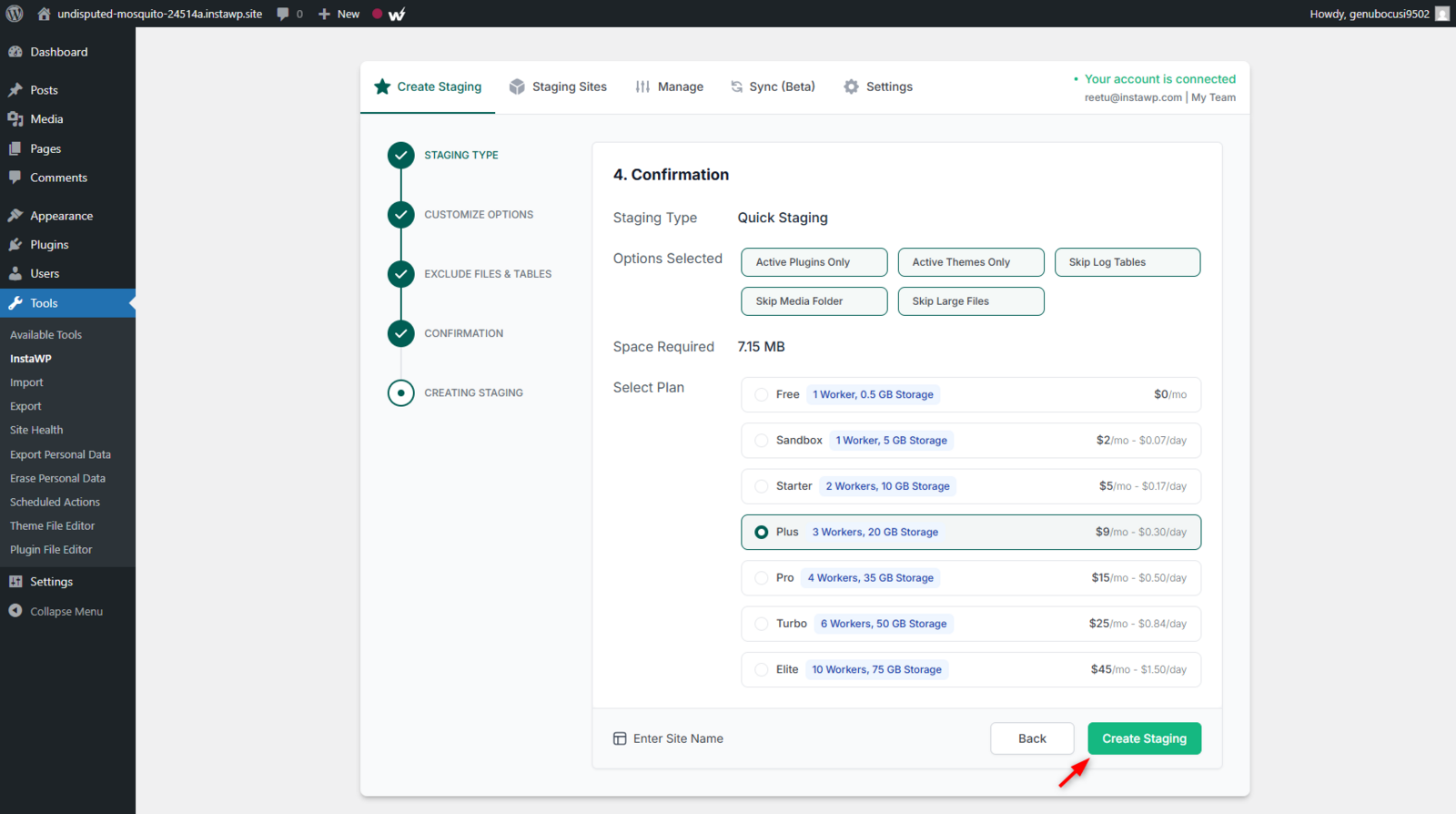Click the Exclude Files & Tables step checkmark
Image resolution: width=1456 pixels, height=814 pixels.
tap(400, 274)
